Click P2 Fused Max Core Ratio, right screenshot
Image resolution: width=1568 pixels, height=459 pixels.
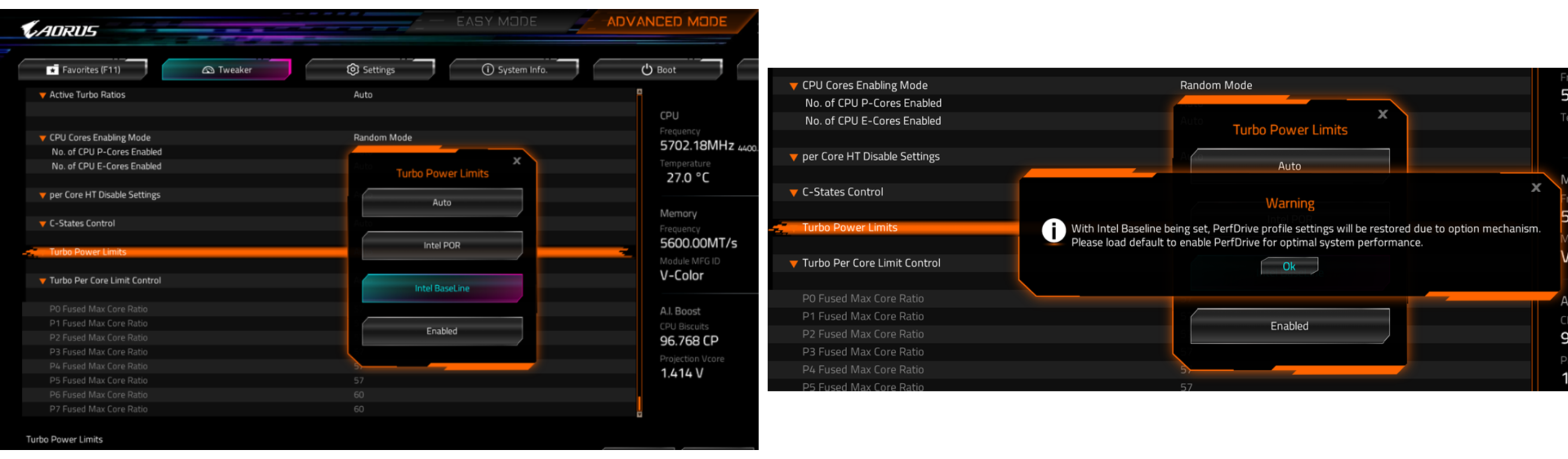click(x=862, y=334)
